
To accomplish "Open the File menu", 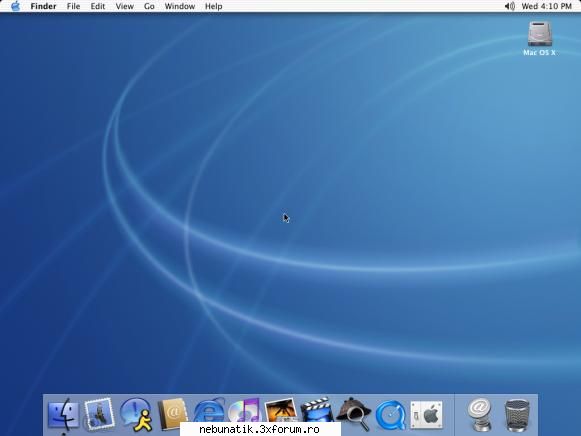I will click(x=73, y=6).
